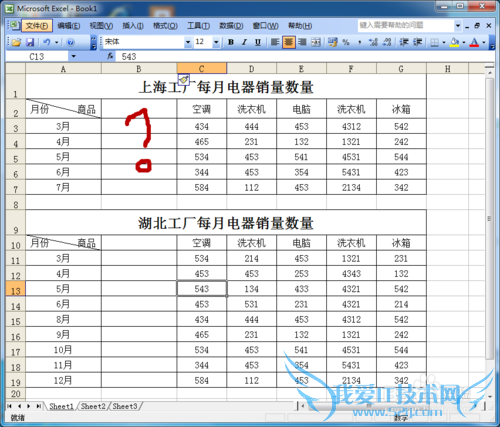Switch to Sheet2 tab

click(93, 406)
